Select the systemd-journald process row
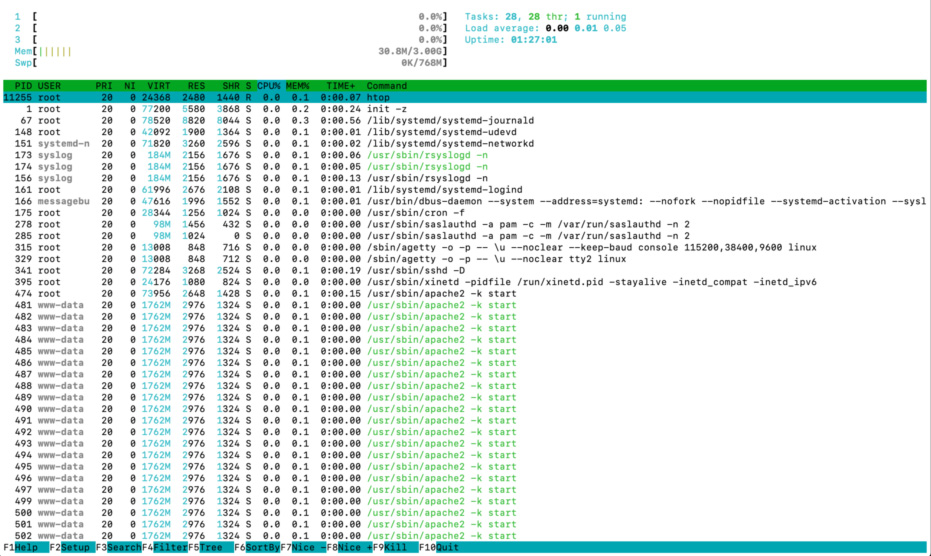The width and height of the screenshot is (931, 556). pos(400,120)
